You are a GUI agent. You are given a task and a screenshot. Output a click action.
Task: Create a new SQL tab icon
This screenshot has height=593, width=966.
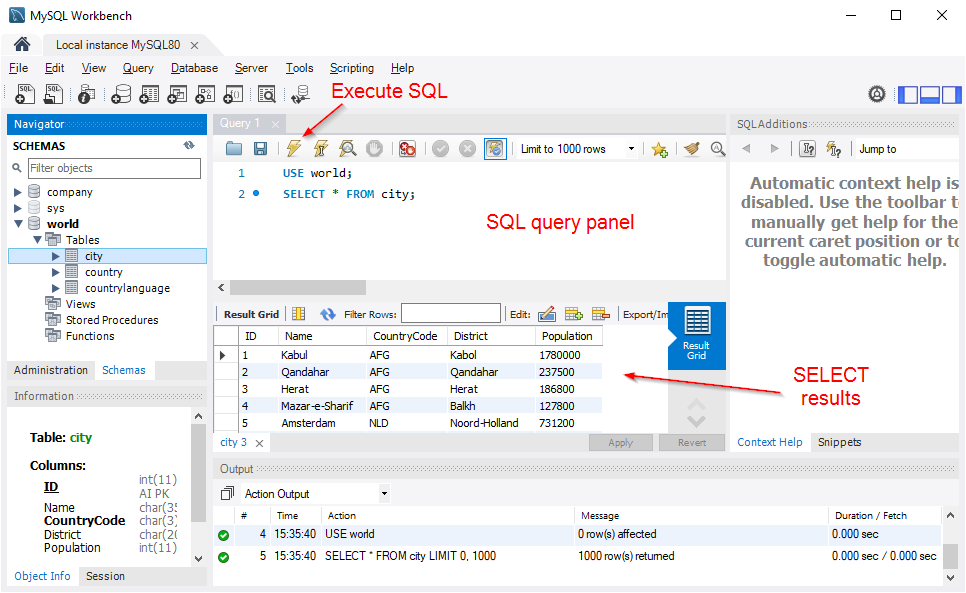pyautogui.click(x=25, y=94)
